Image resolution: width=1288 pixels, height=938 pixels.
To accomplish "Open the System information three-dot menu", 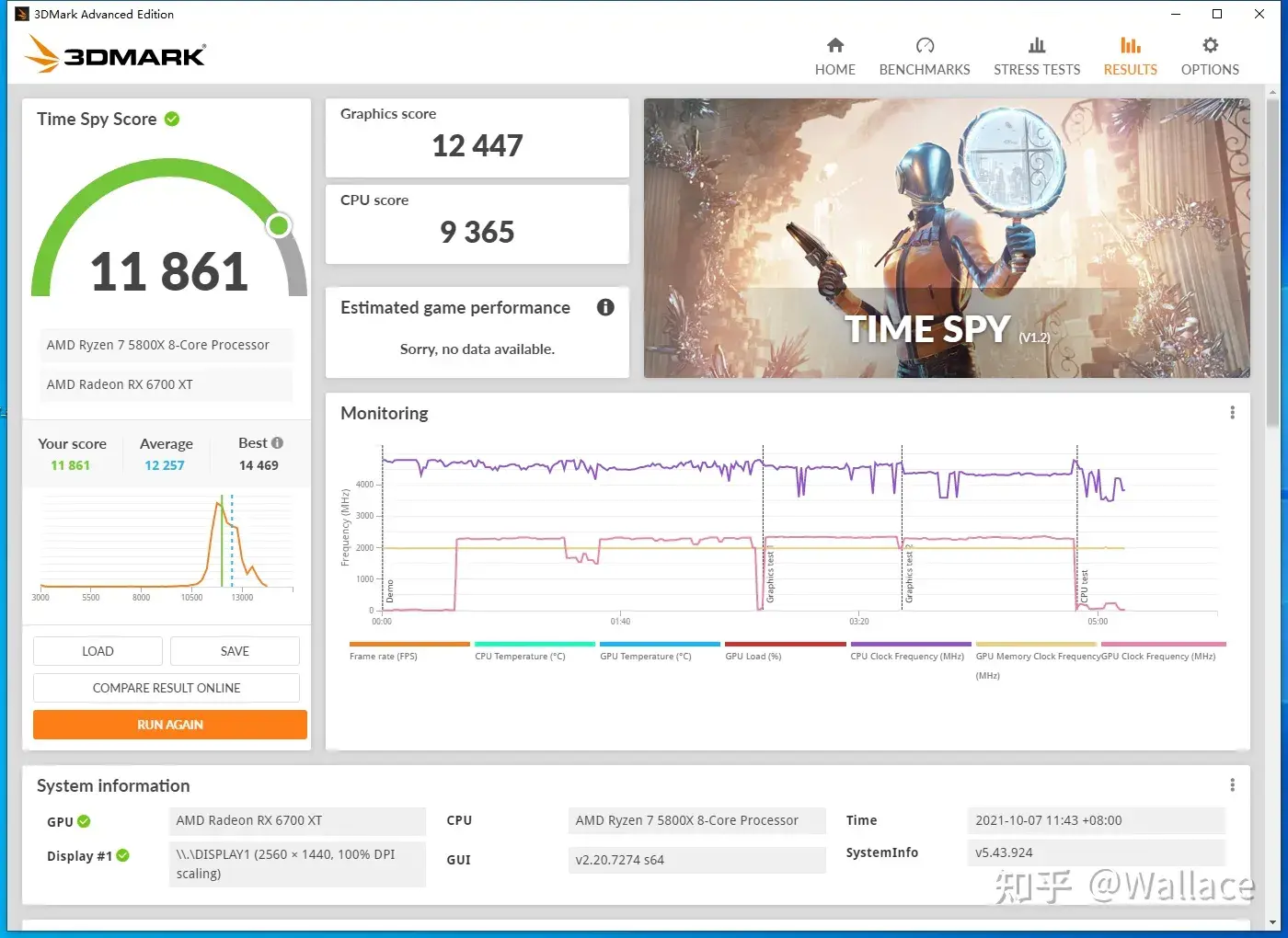I will pos(1232,785).
